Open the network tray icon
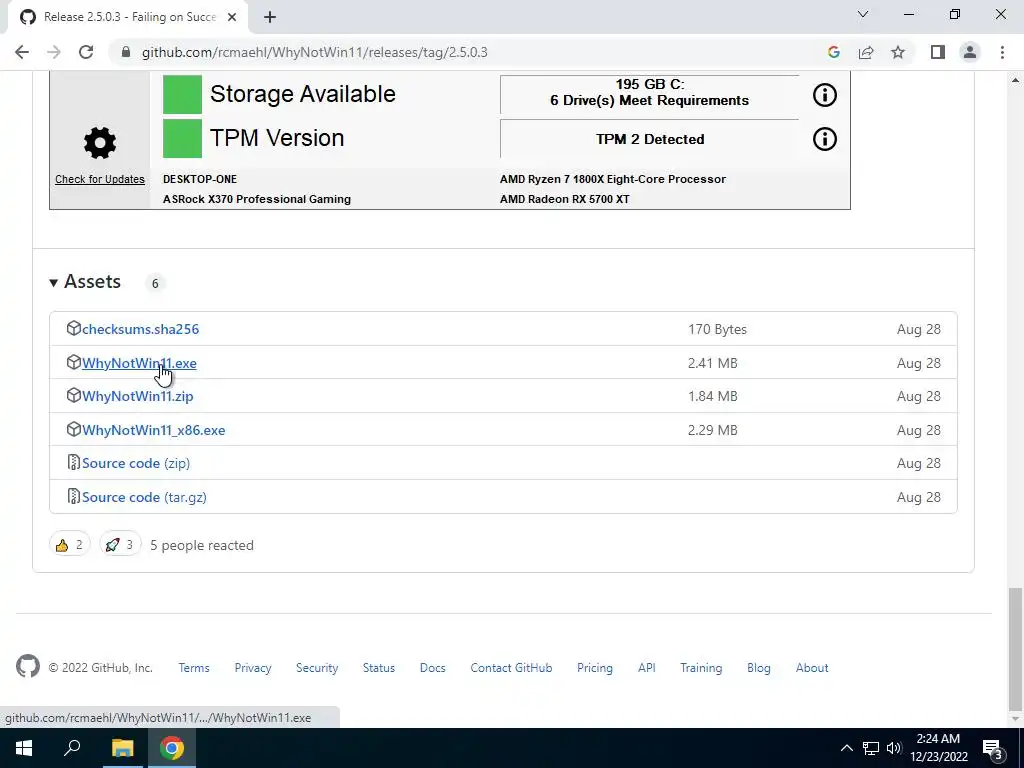 (871, 748)
